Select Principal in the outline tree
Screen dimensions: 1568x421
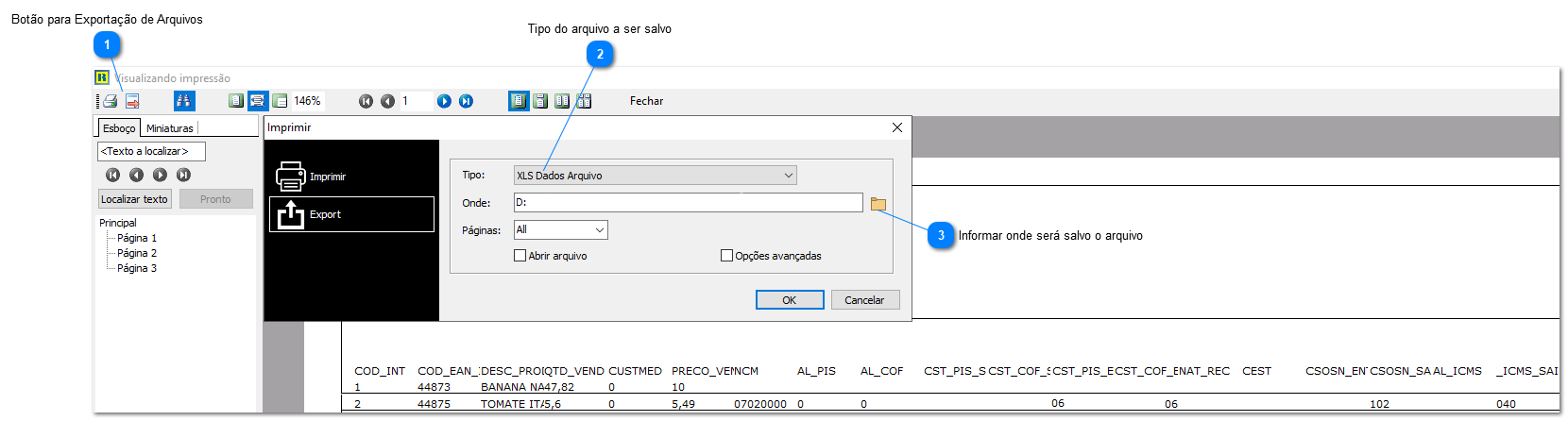coord(118,223)
